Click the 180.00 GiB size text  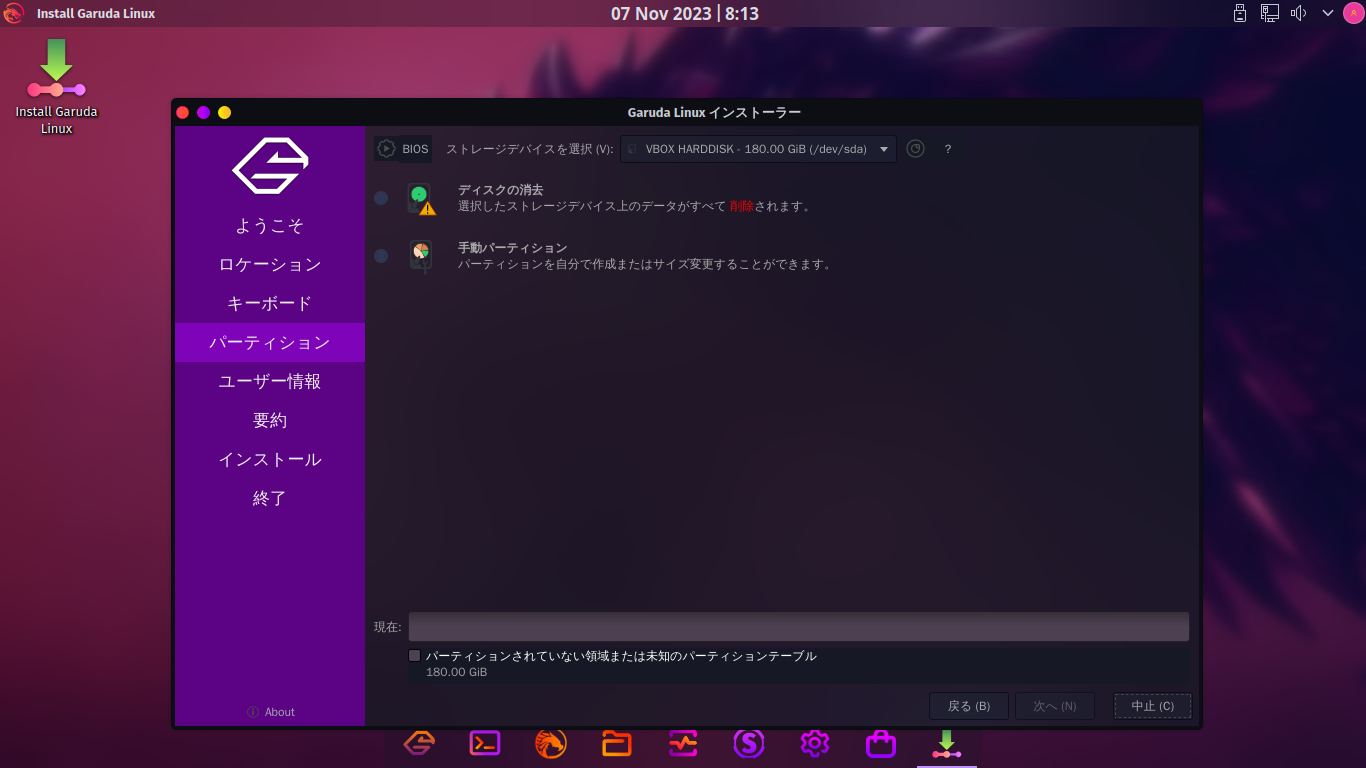[x=457, y=672]
